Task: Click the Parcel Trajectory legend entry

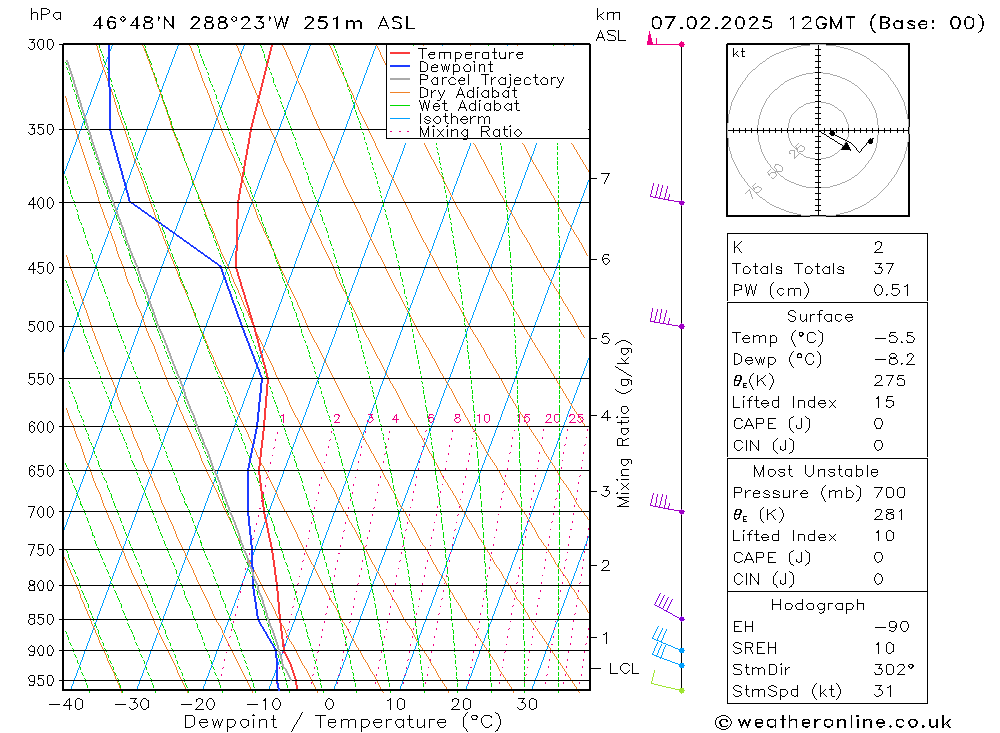Action: tap(477, 80)
